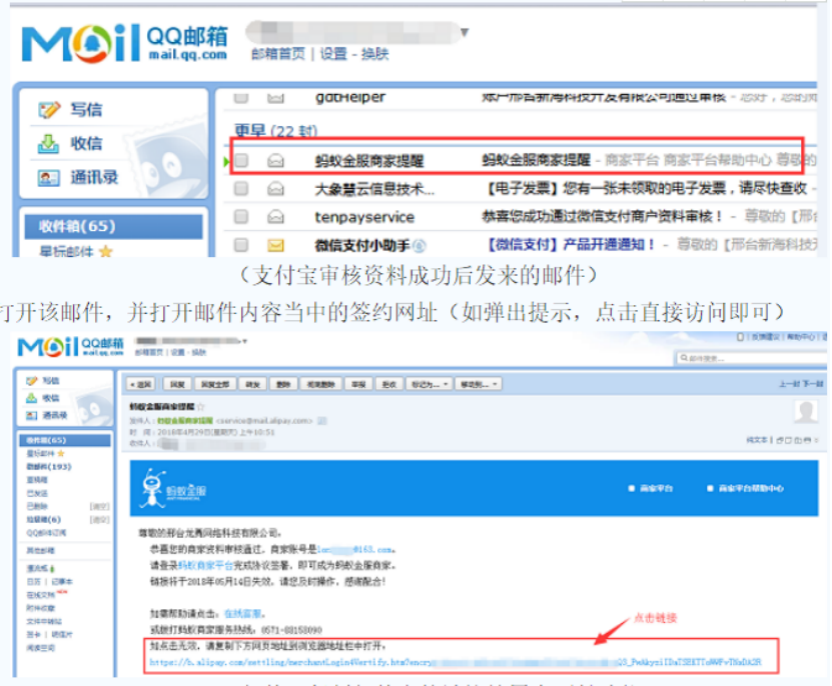The width and height of the screenshot is (832, 686).
Task: Open 标记为... dropdown in mail toolbar
Action: coord(429,384)
